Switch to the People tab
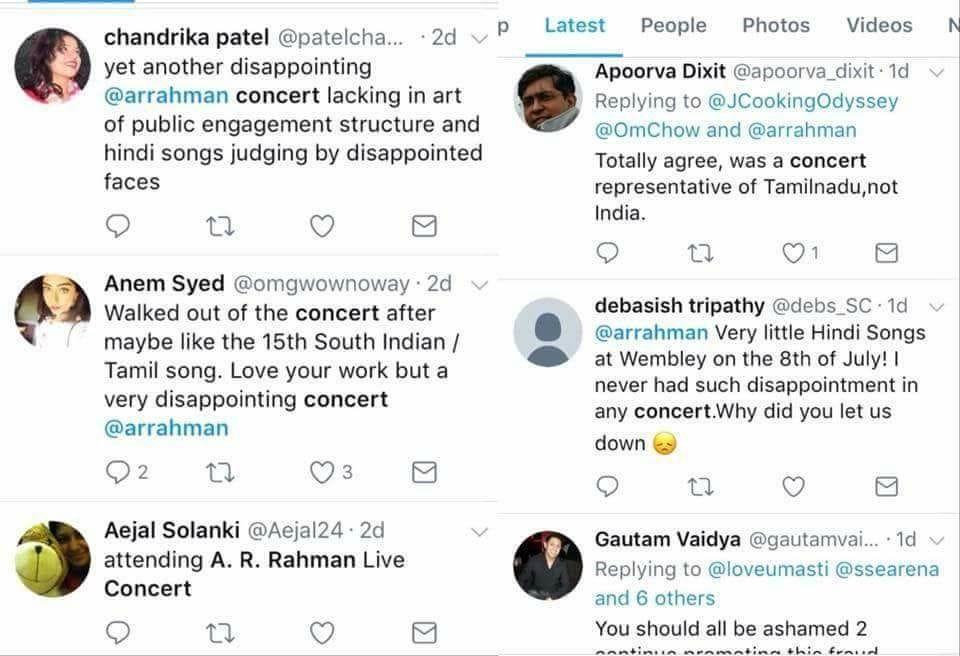This screenshot has width=960, height=656. pos(673,26)
